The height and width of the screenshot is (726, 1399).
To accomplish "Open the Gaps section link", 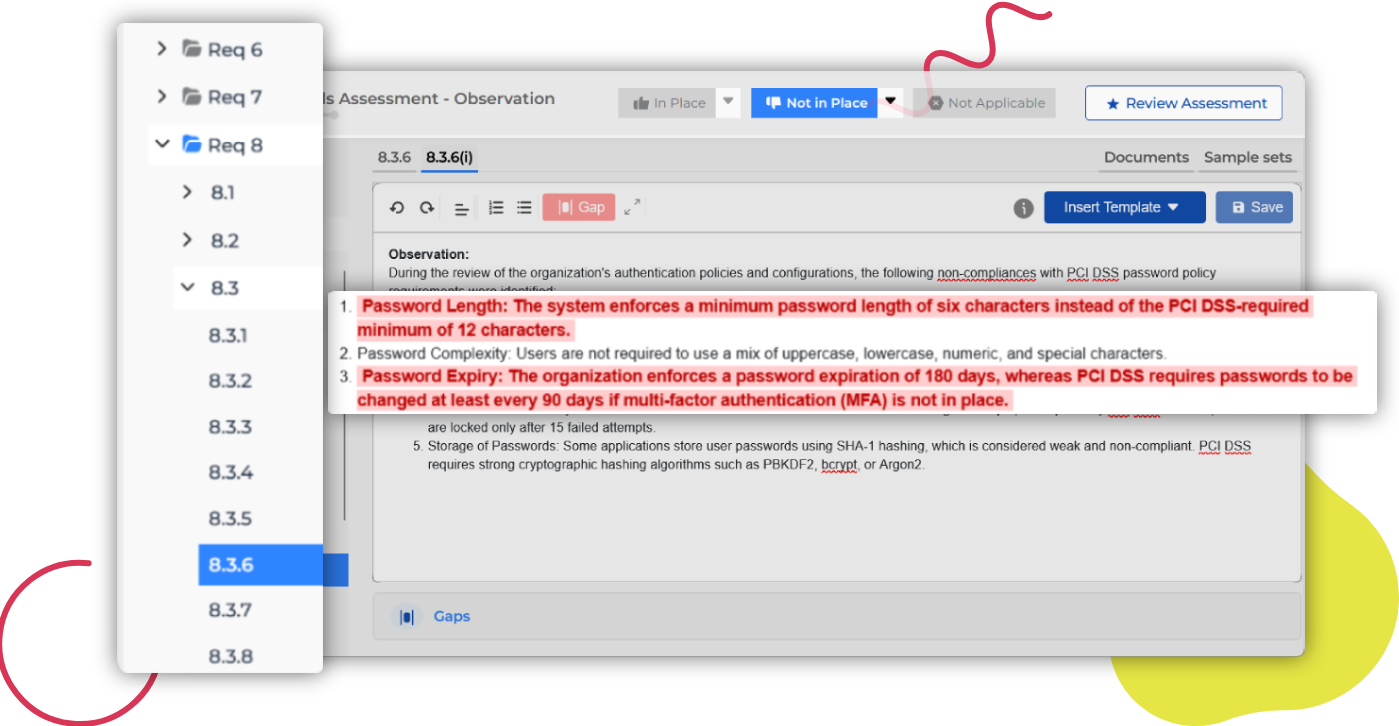I will coord(451,617).
